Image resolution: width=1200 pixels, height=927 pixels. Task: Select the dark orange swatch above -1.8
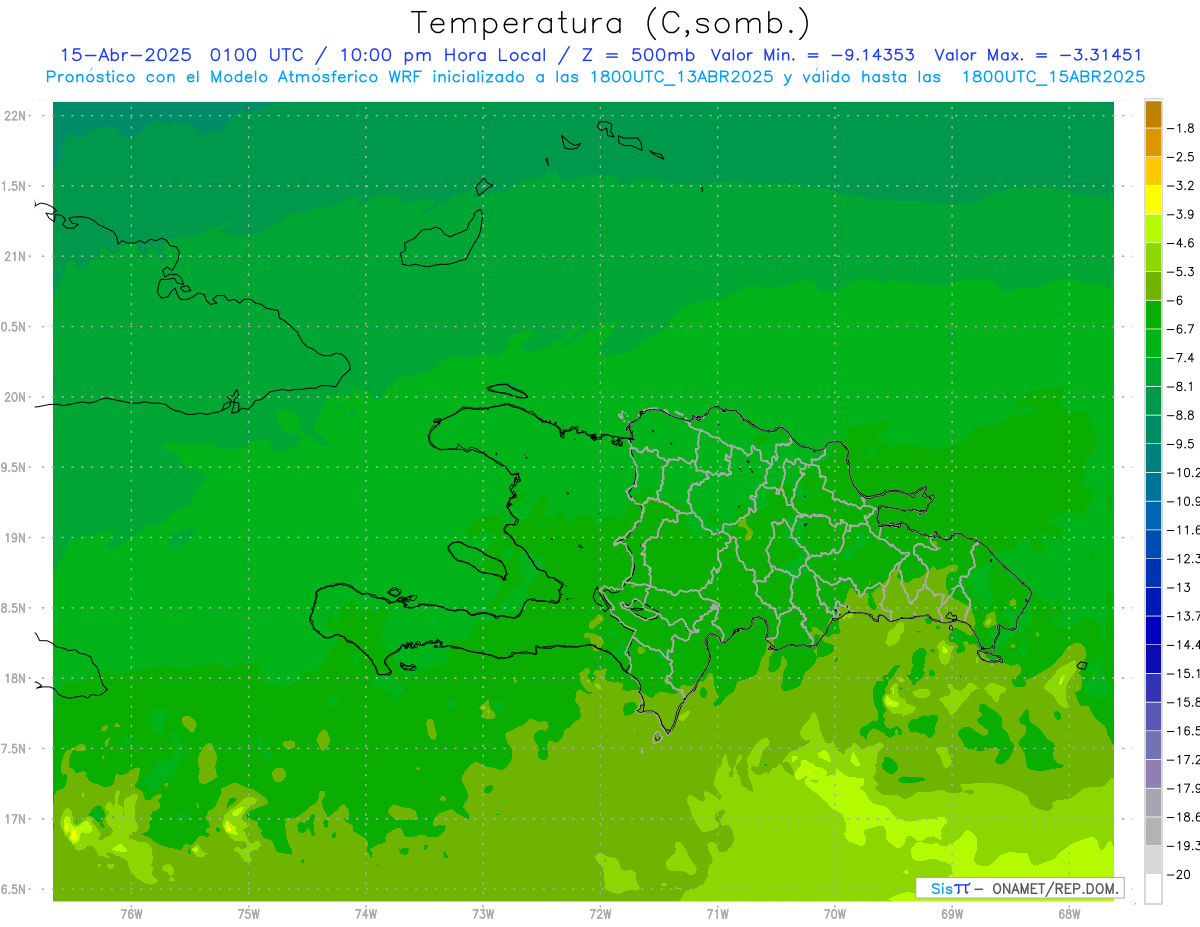click(x=1153, y=115)
